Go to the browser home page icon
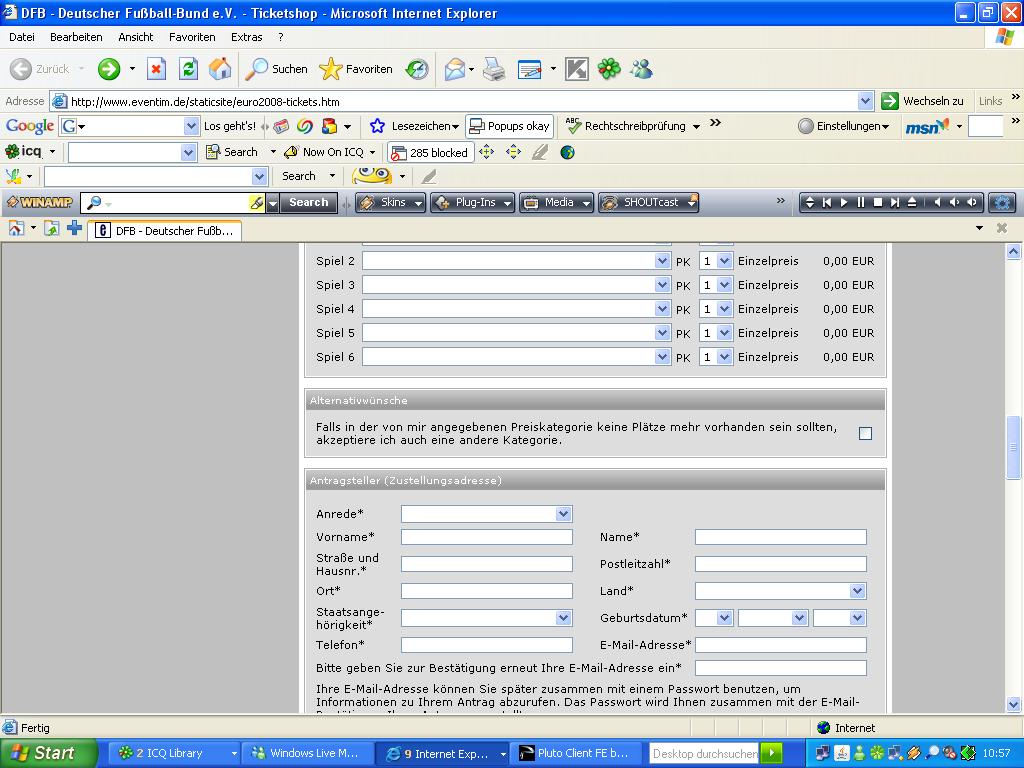This screenshot has width=1024, height=768. 220,69
